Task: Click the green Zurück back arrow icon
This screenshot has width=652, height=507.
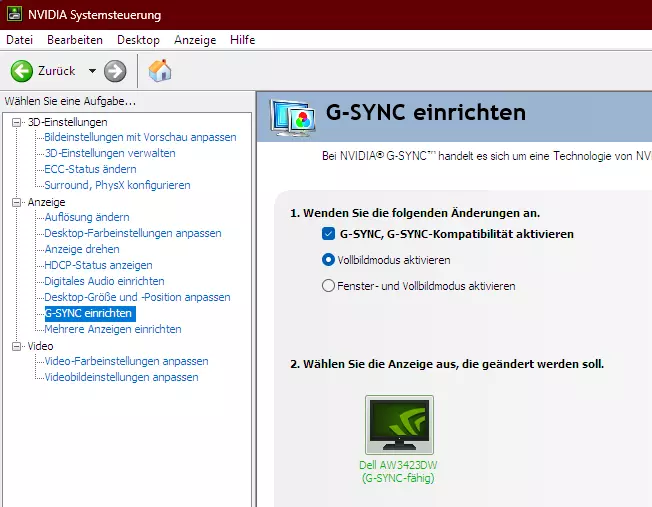Action: (x=22, y=71)
